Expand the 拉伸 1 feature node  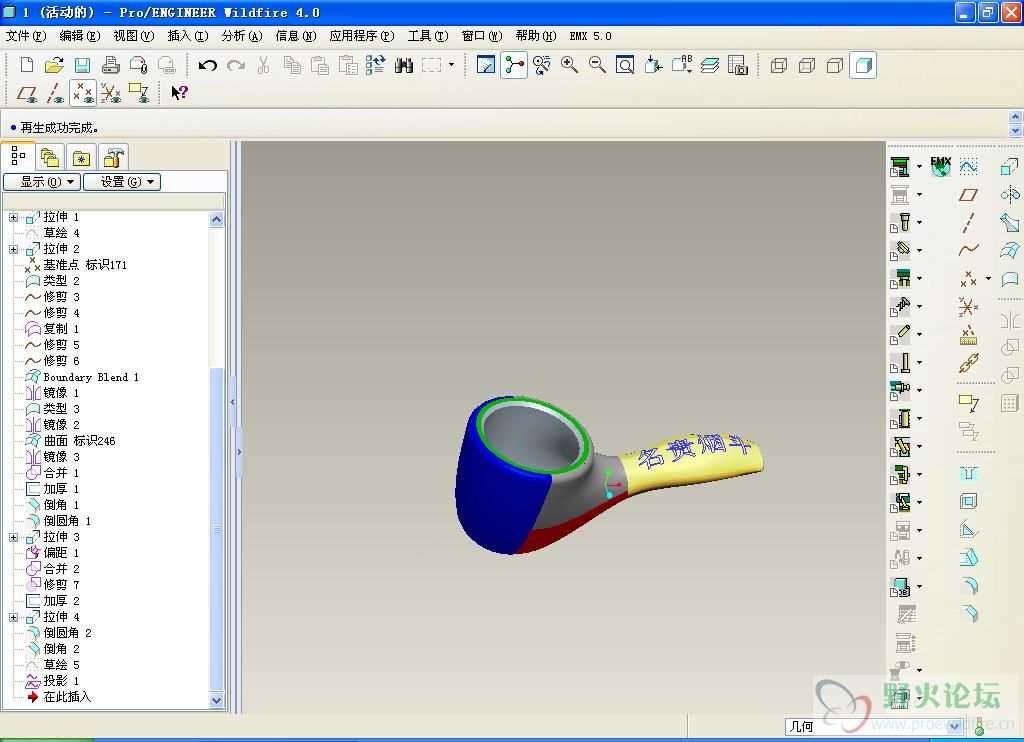pyautogui.click(x=13, y=217)
